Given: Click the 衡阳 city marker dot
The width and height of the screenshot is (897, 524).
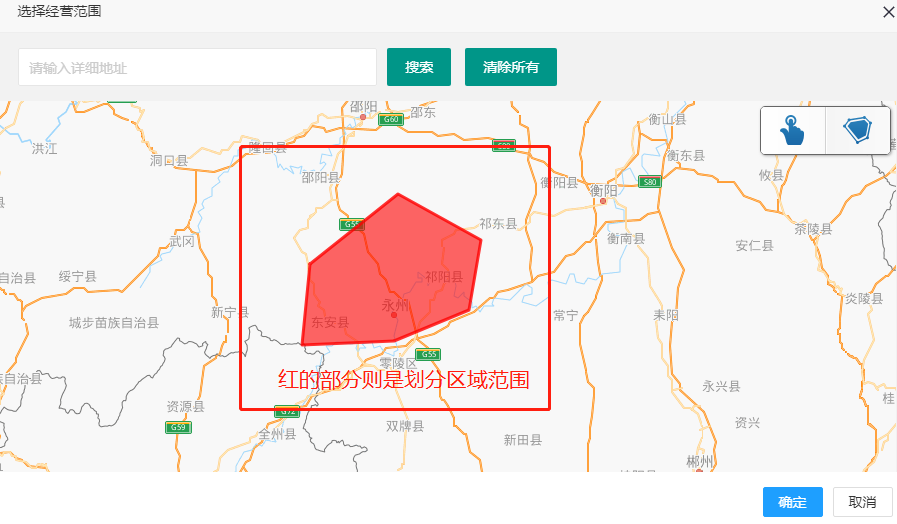Looking at the screenshot, I should tap(603, 201).
